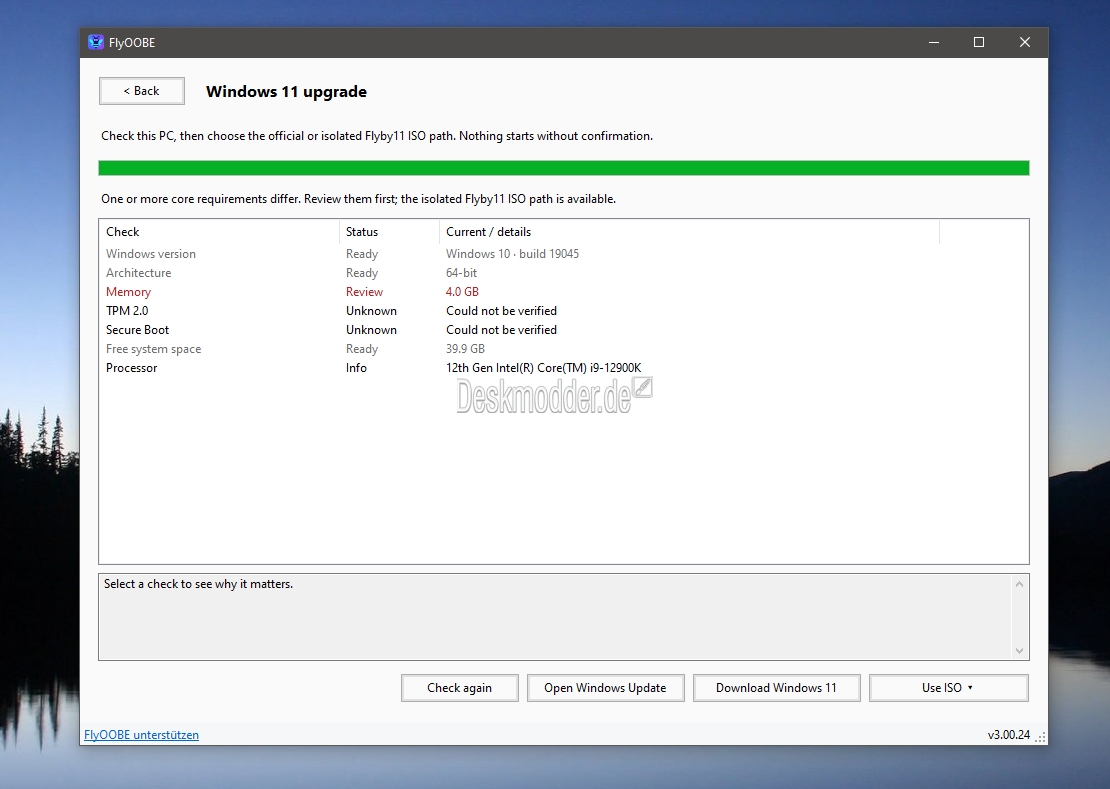Viewport: 1110px width, 789px height.
Task: Expand the Use ISO dropdown
Action: pos(949,688)
